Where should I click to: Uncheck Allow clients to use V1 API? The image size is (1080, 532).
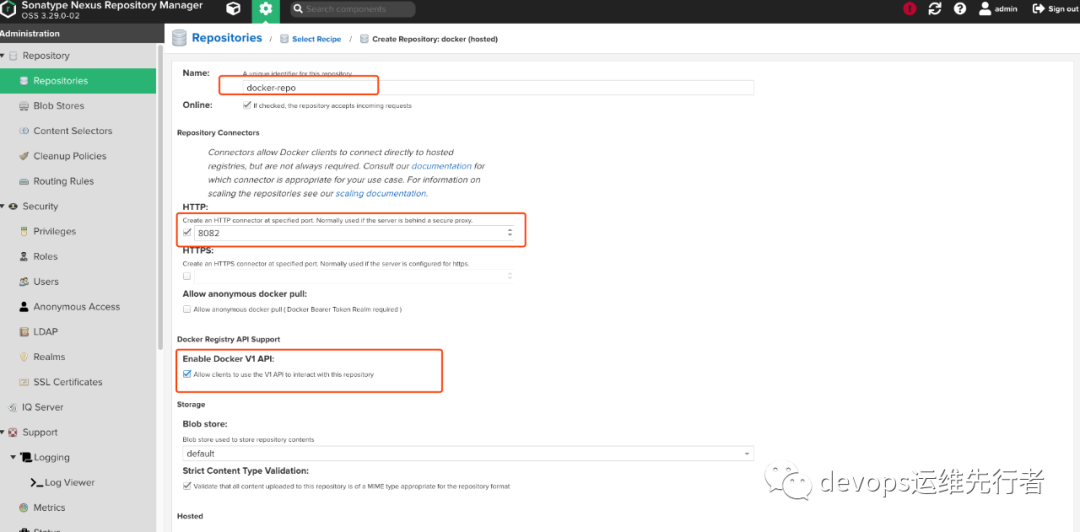pos(187,374)
